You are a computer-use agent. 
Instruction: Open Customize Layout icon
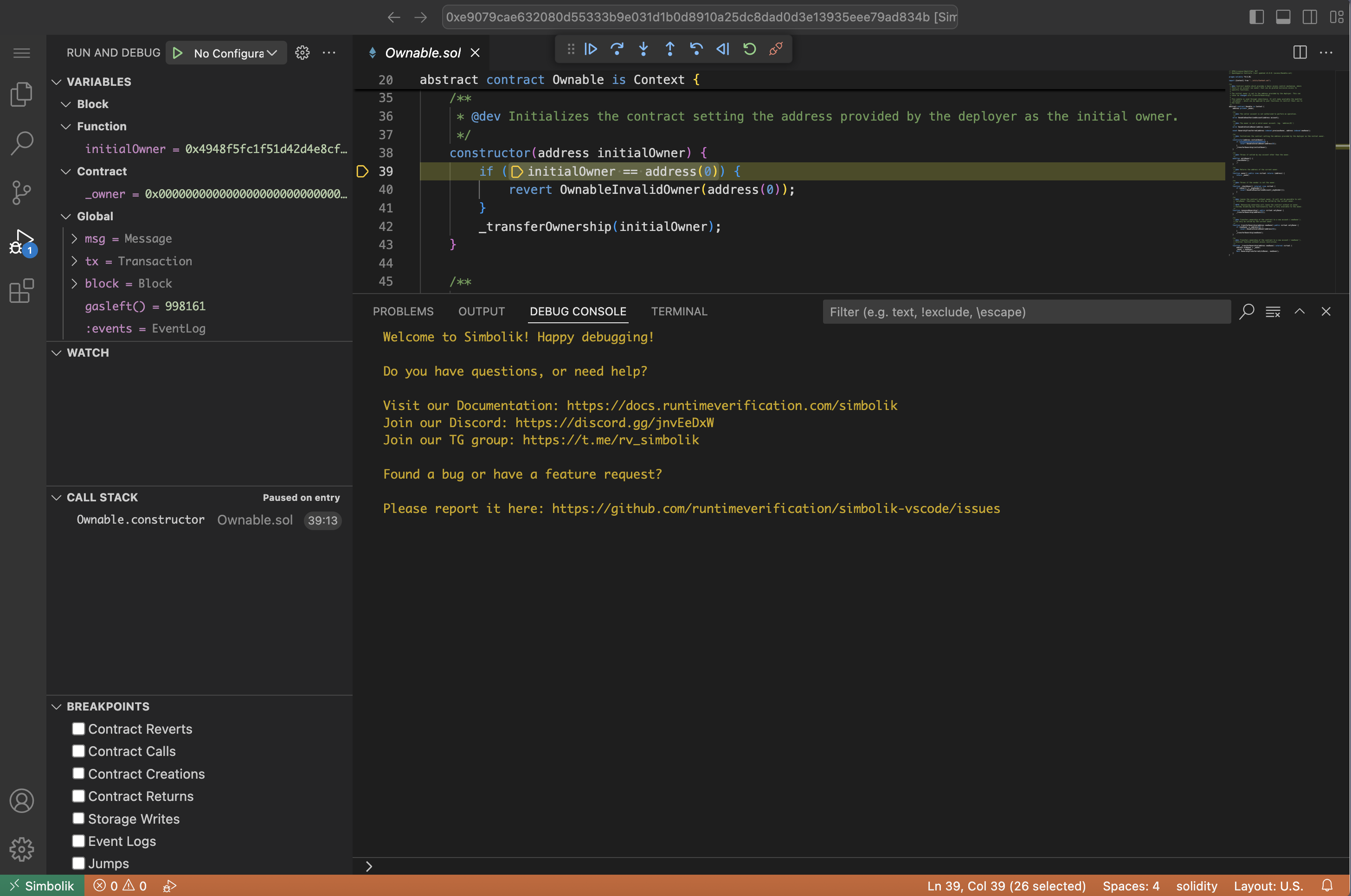pyautogui.click(x=1336, y=17)
